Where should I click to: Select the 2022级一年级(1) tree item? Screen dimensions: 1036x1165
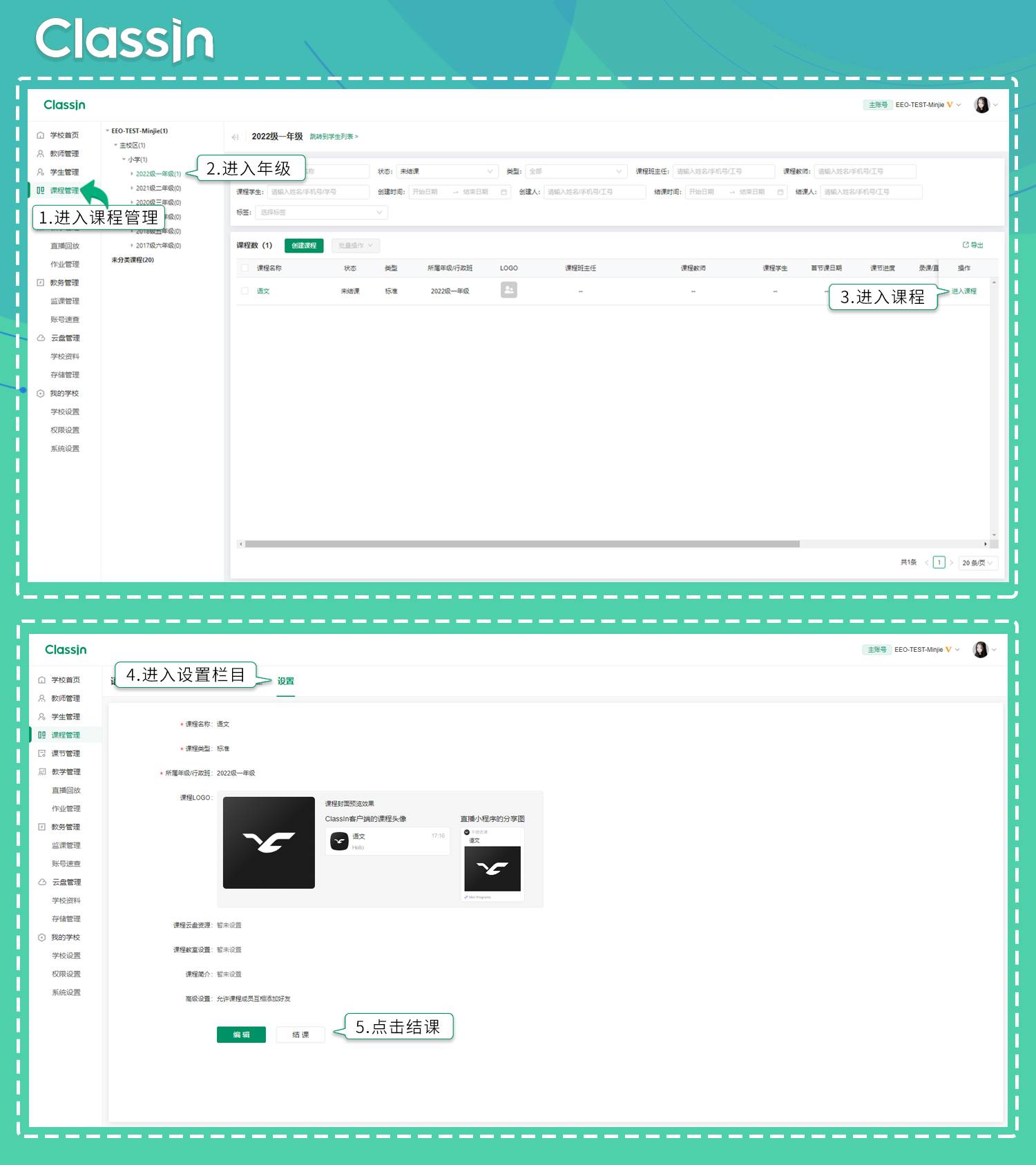click(158, 174)
